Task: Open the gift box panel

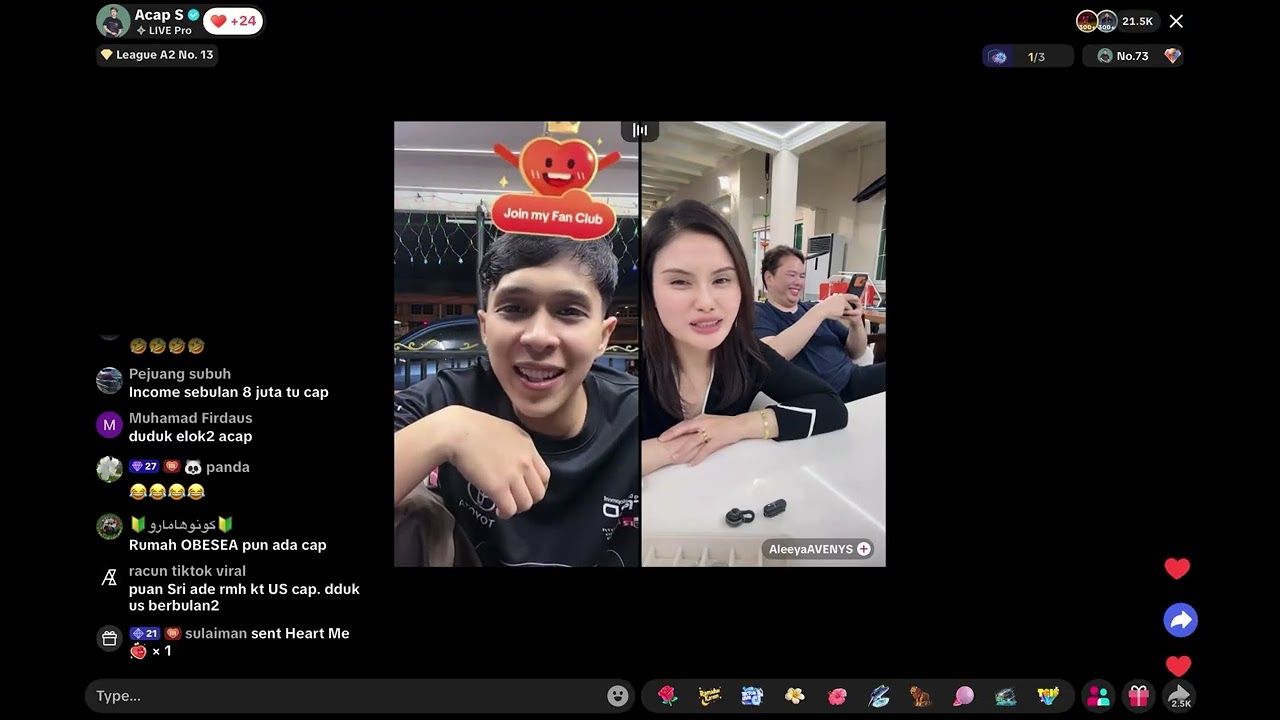Action: 1139,696
